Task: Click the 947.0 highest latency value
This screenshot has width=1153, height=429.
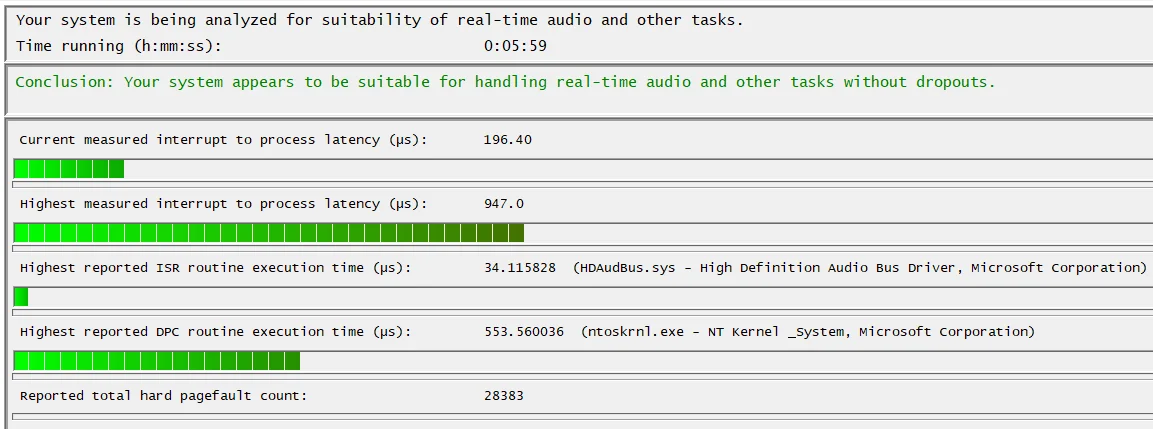Action: click(x=504, y=203)
